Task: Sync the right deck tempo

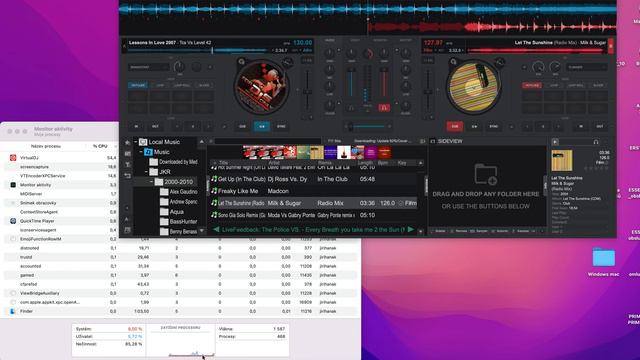Action: (x=493, y=127)
